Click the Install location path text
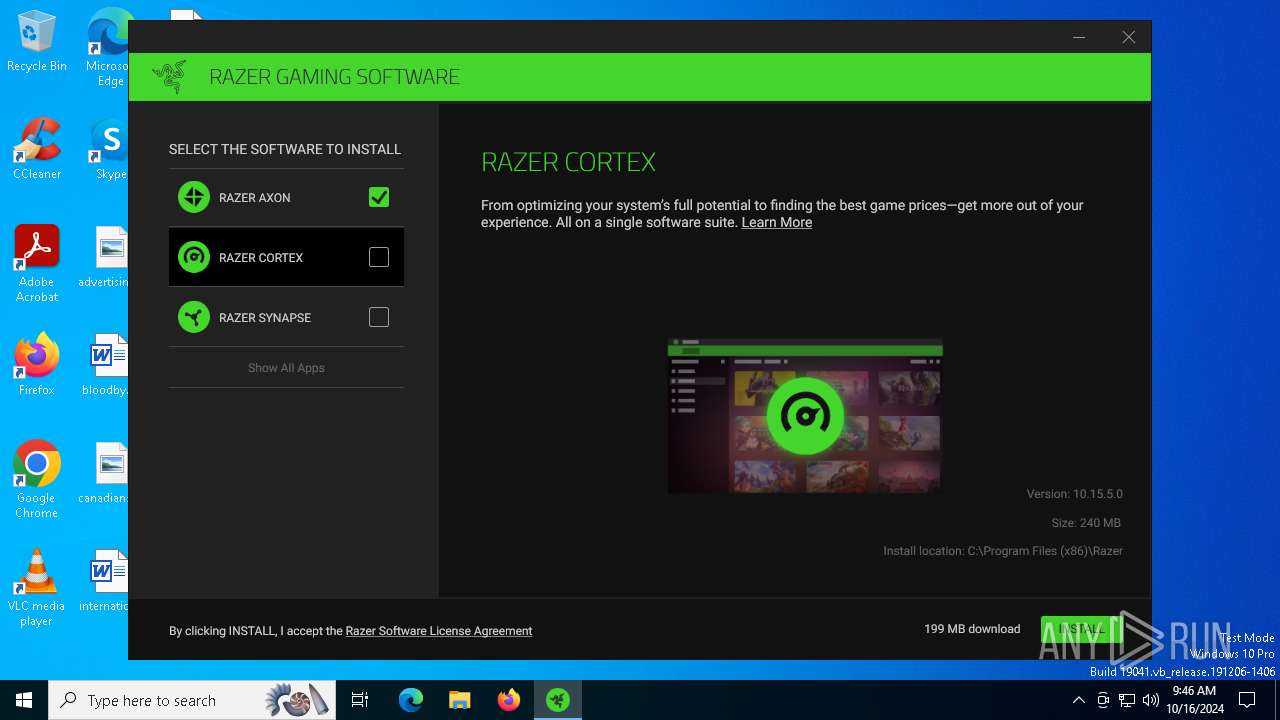 click(1003, 551)
